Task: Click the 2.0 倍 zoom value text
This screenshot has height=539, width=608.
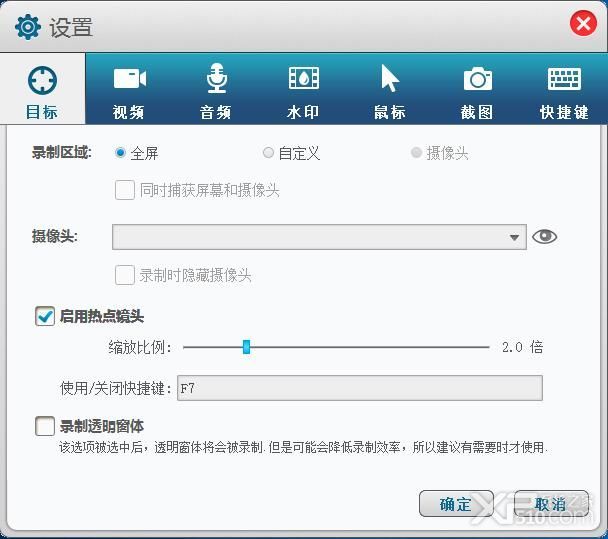Action: pos(522,347)
